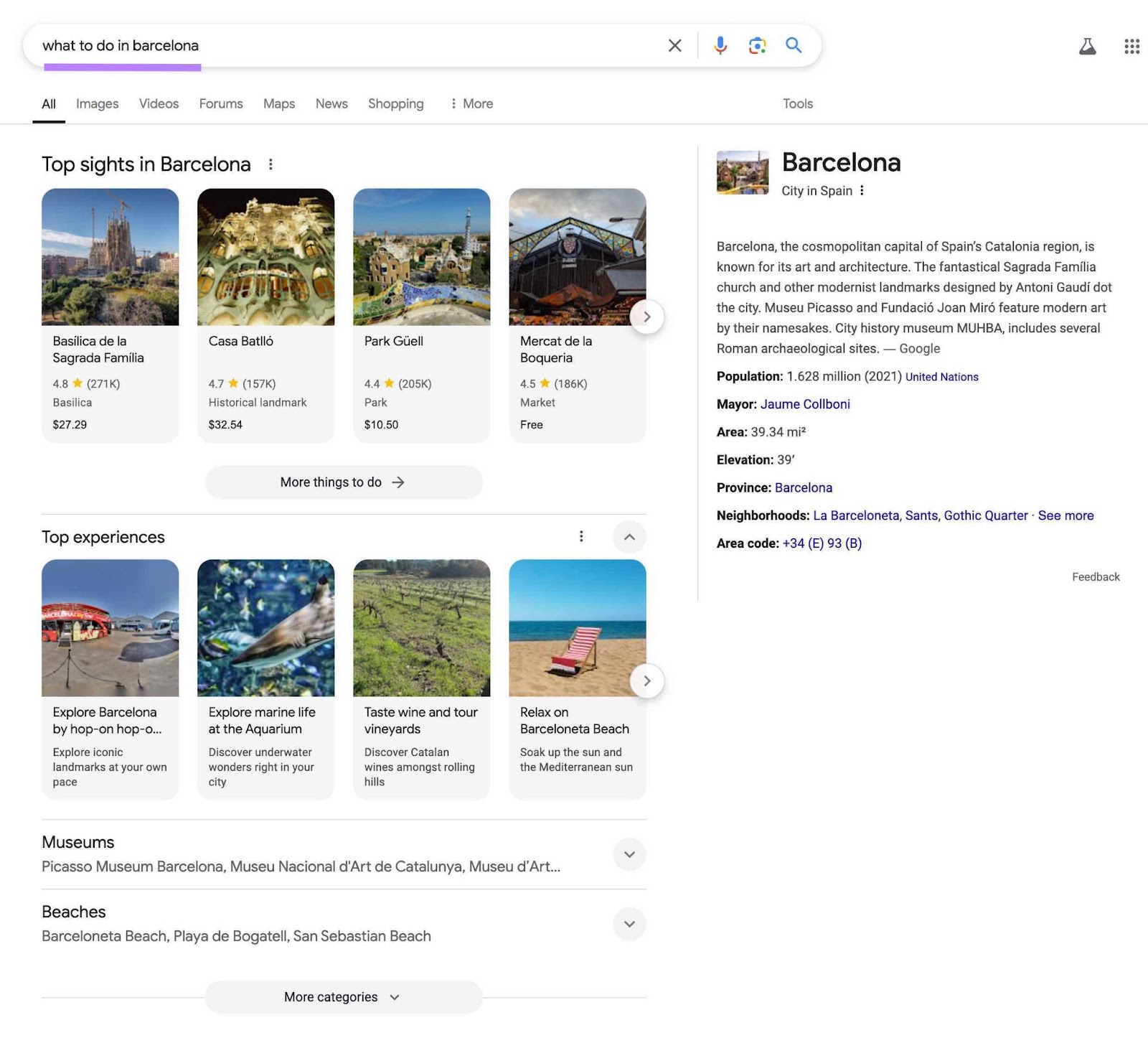Open the hop-on hop-off bus experience image
Viewport: 1148px width, 1038px height.
[x=110, y=628]
